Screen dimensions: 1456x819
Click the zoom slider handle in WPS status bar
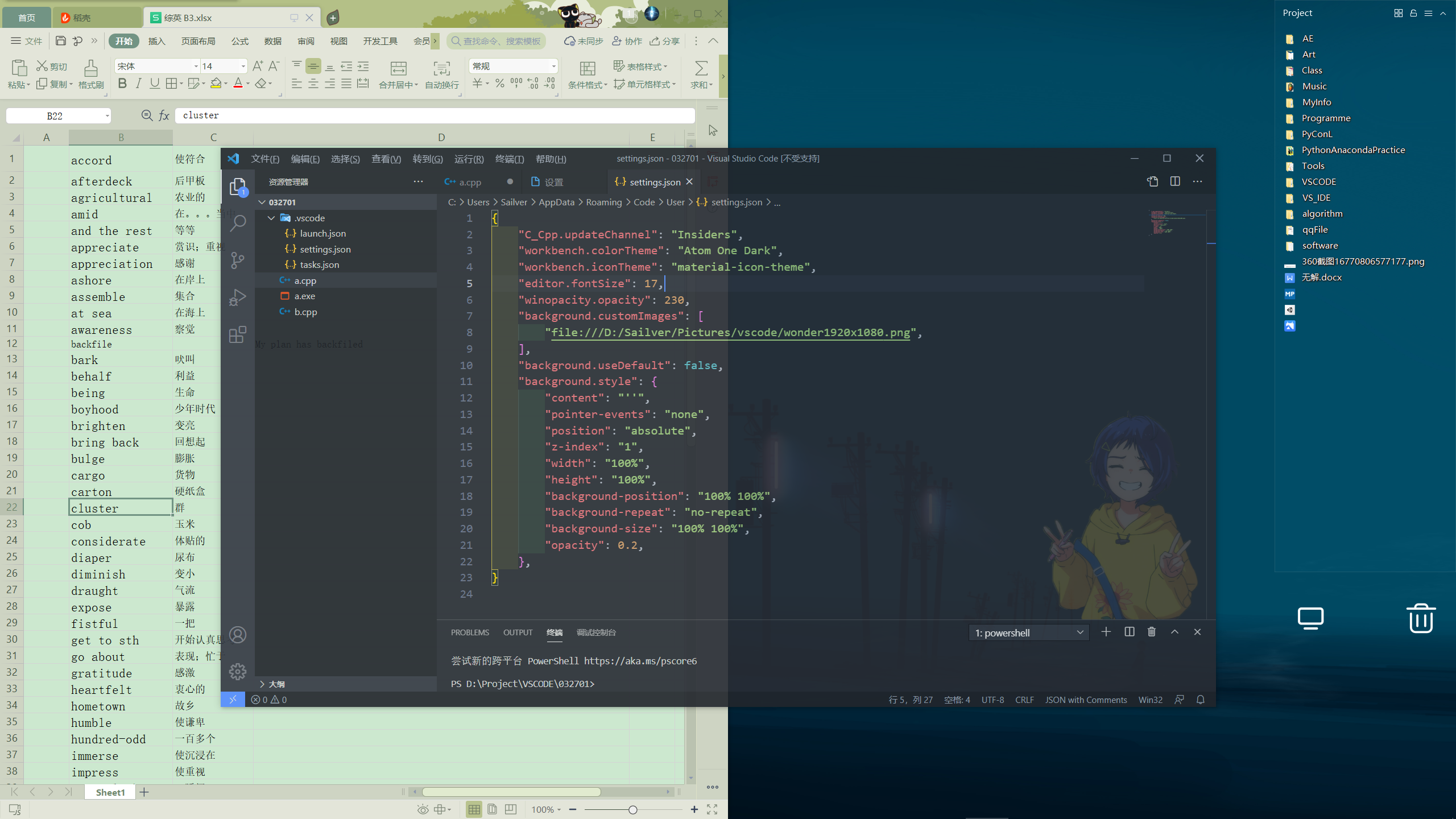point(632,809)
